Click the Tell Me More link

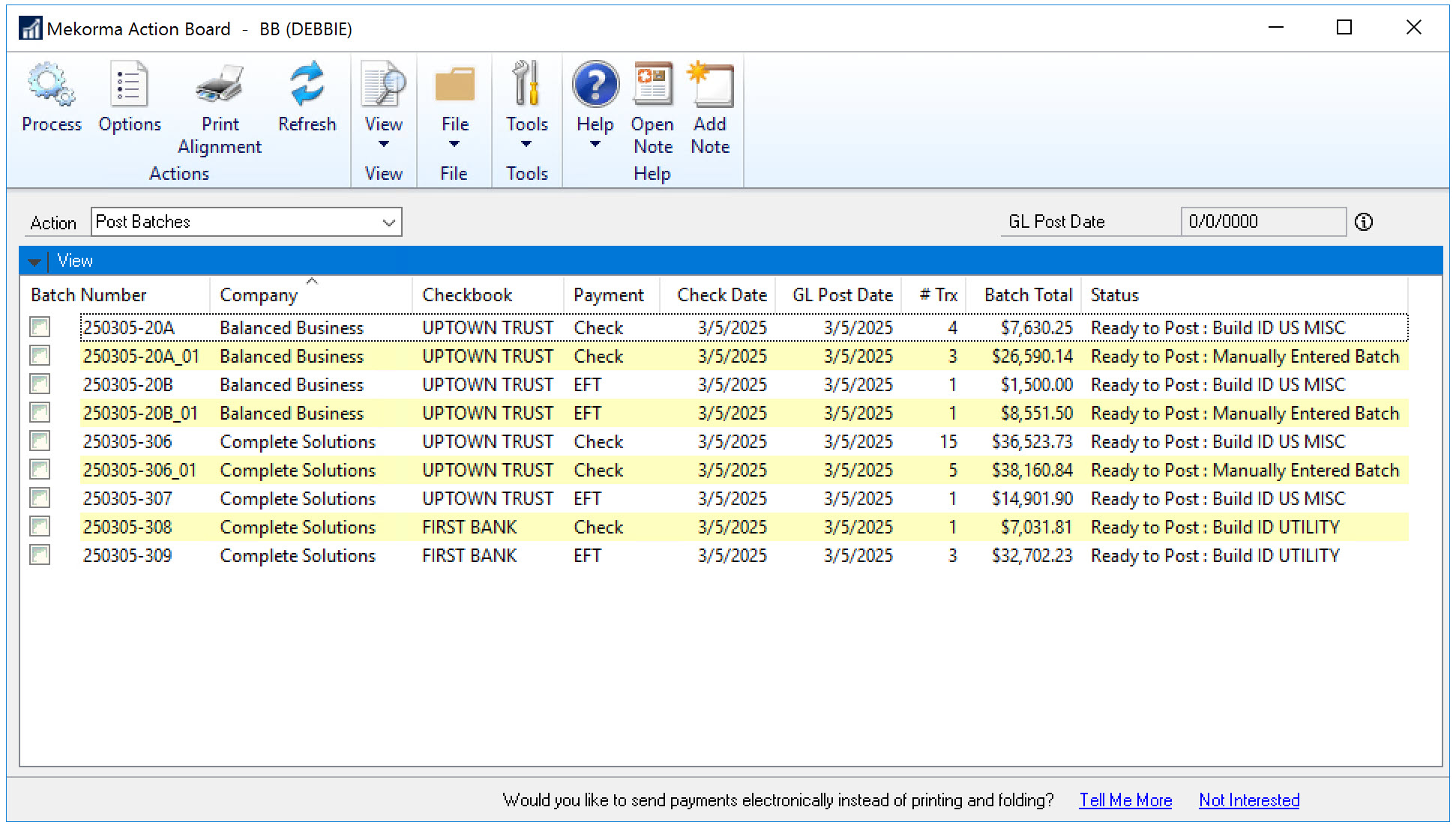1125,800
